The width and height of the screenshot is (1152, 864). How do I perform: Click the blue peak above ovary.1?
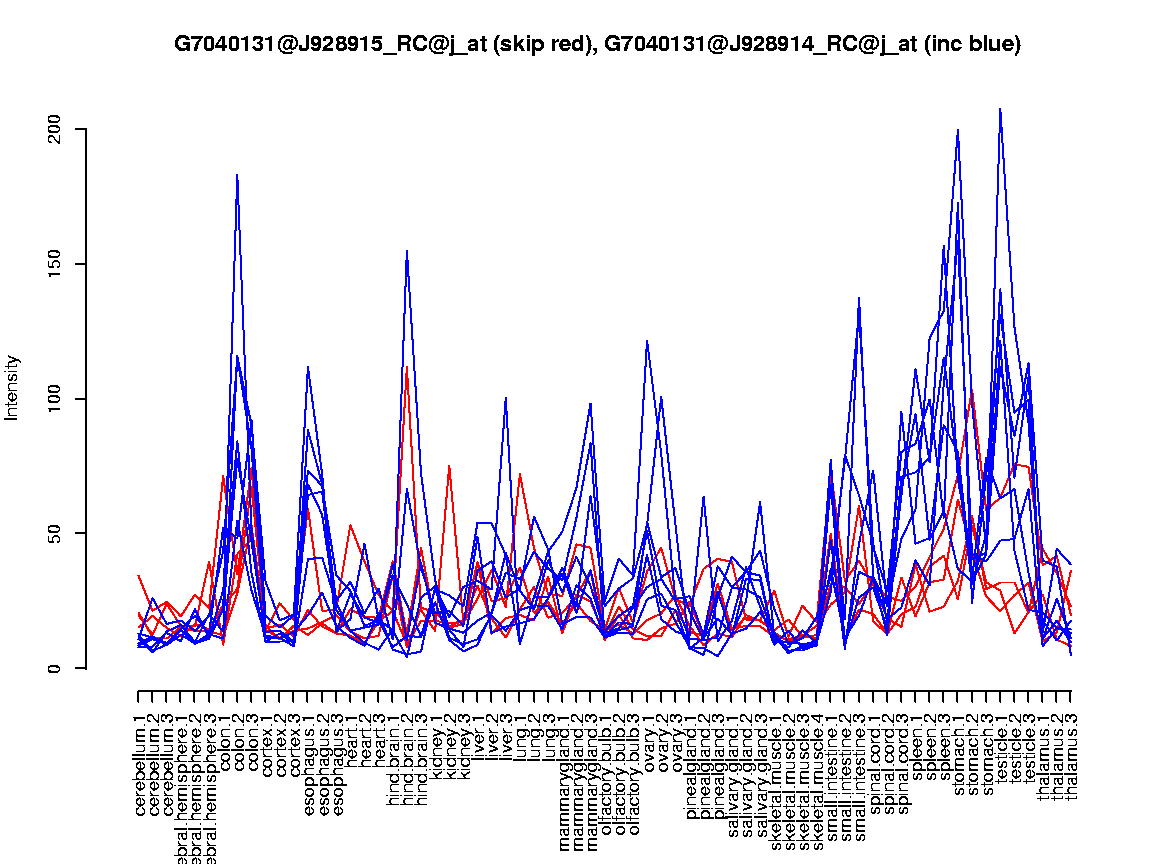coord(647,341)
